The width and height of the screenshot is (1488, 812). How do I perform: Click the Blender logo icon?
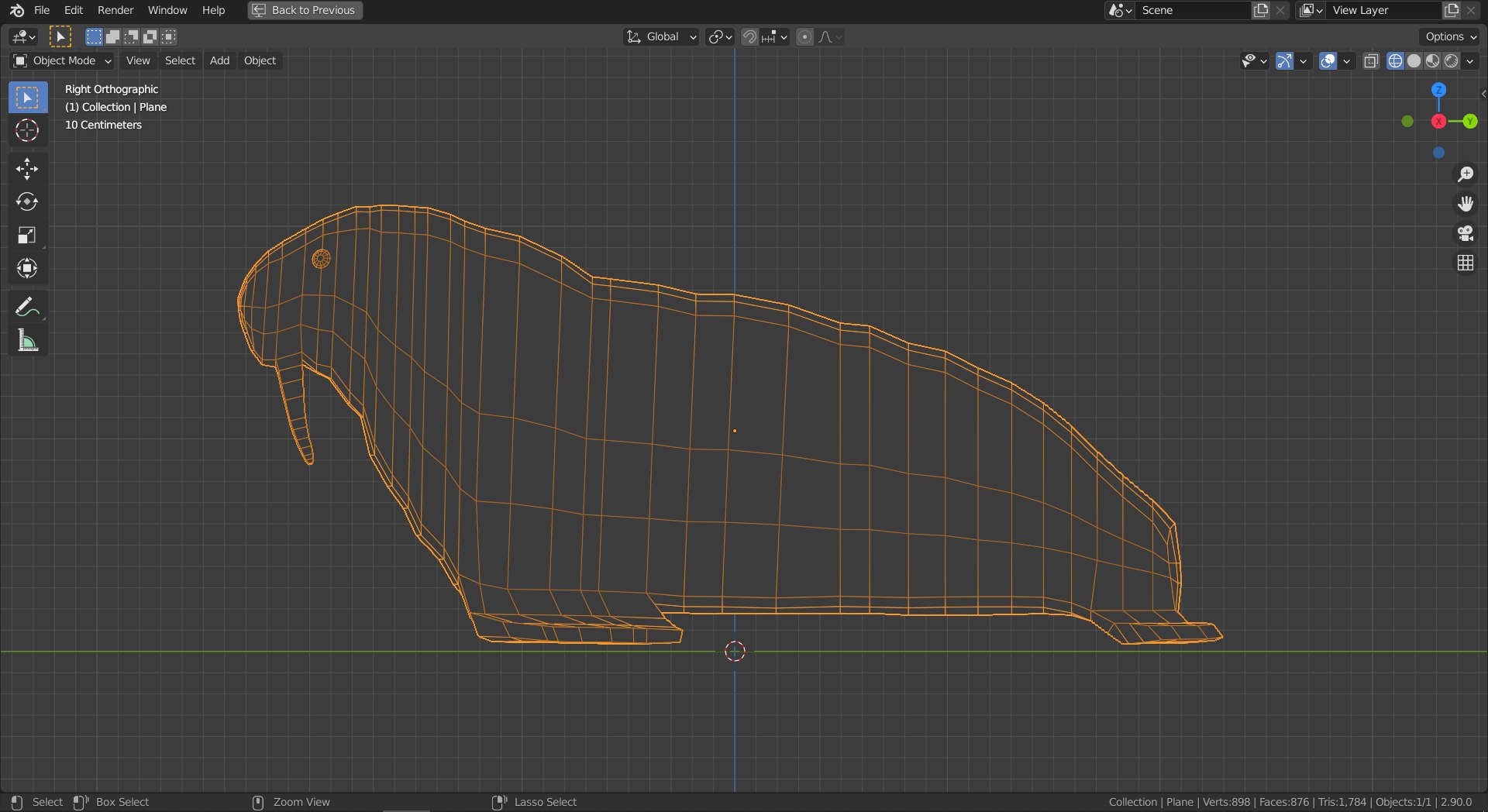tap(17, 10)
